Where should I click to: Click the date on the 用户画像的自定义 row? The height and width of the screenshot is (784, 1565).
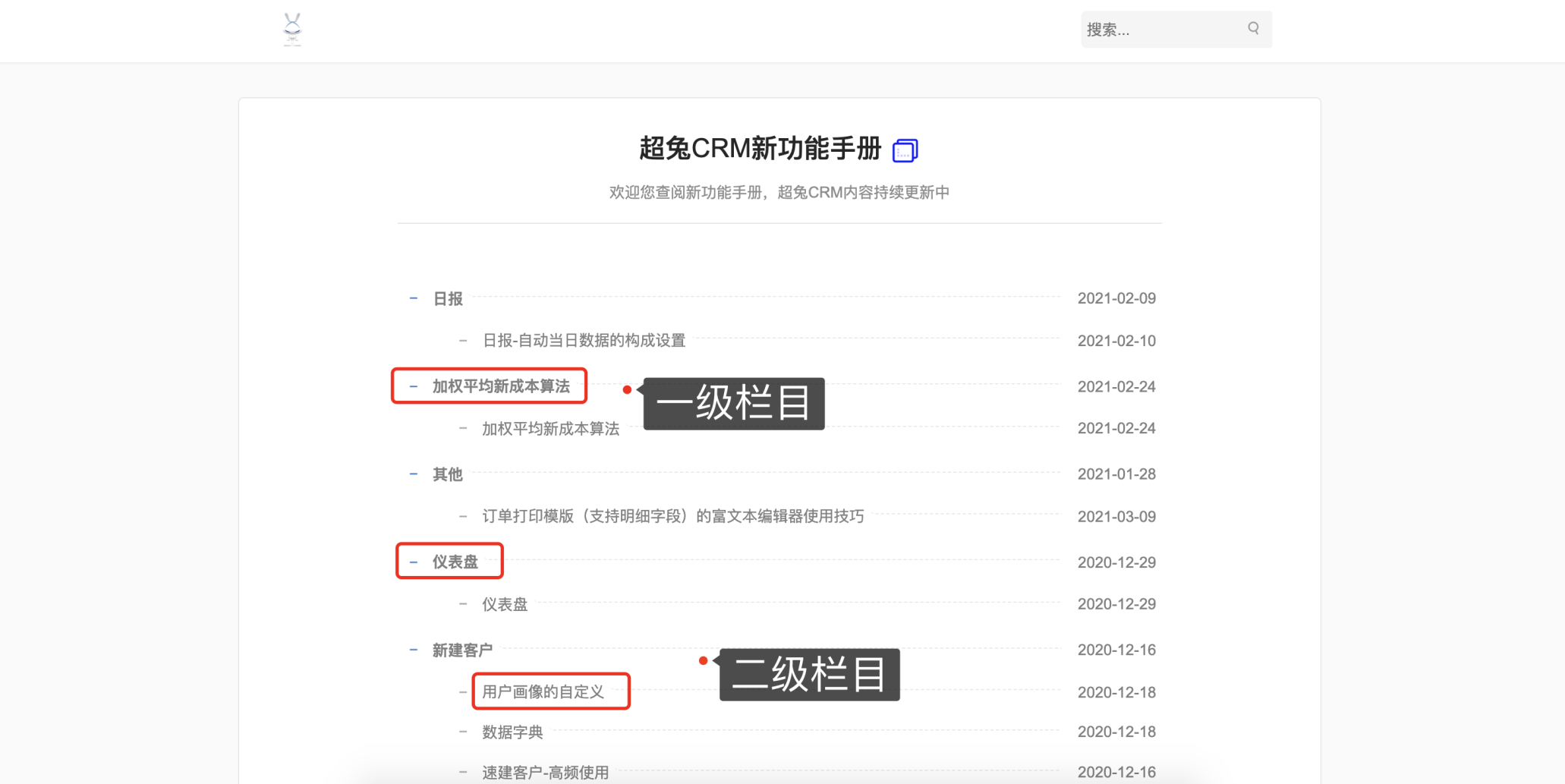click(x=1116, y=692)
